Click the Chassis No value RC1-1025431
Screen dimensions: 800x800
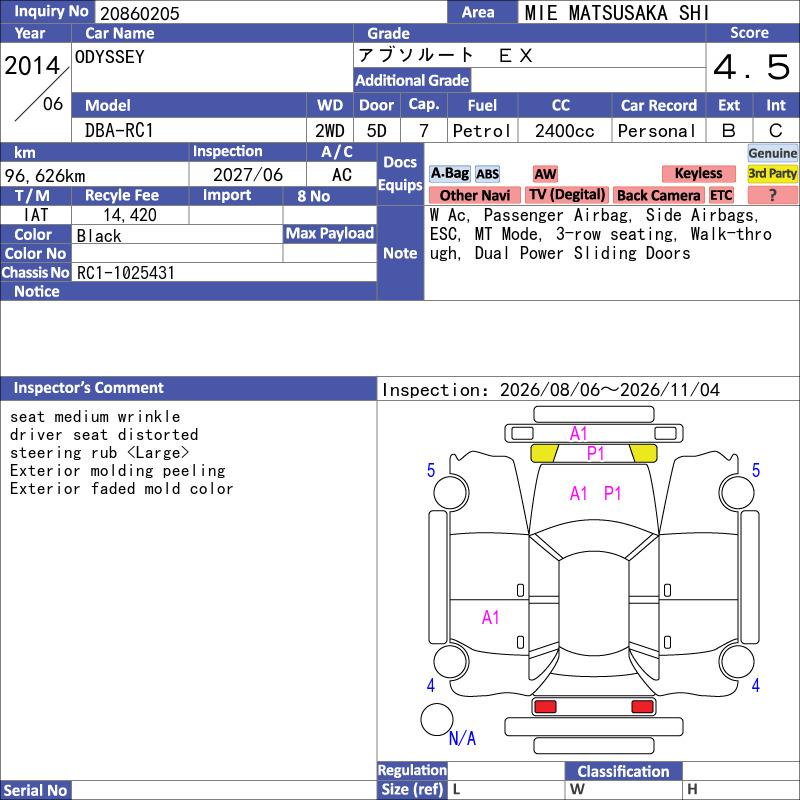[x=126, y=273]
